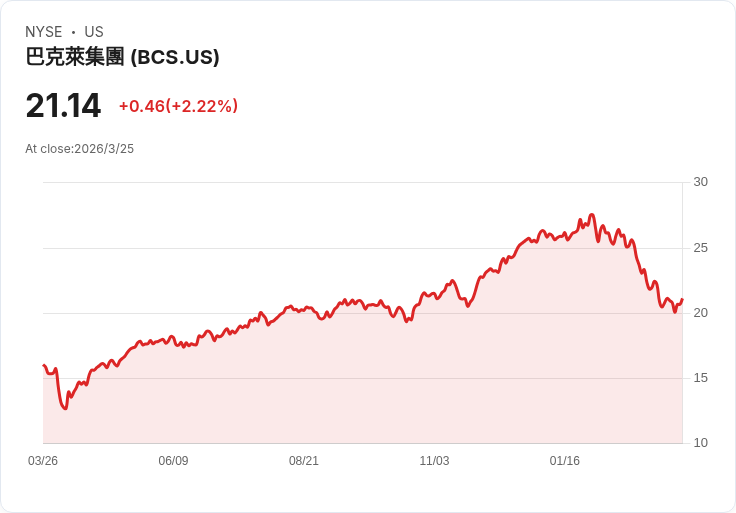Click the 25 label on price axis
Image resolution: width=736 pixels, height=513 pixels.
701,248
